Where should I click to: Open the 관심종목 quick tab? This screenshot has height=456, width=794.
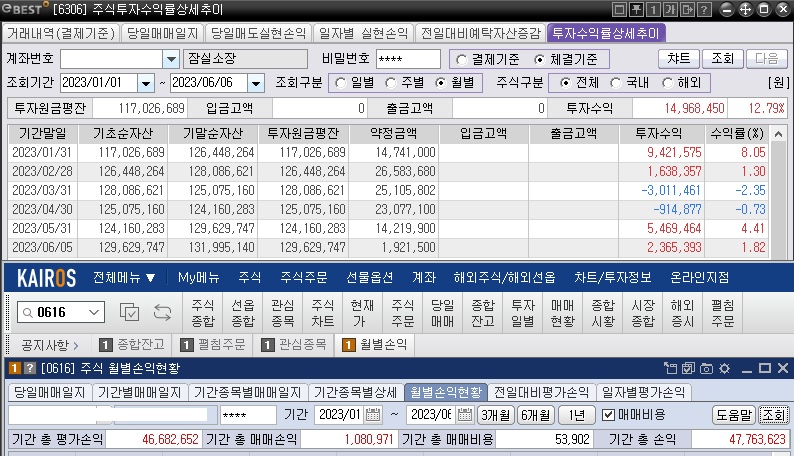293,345
